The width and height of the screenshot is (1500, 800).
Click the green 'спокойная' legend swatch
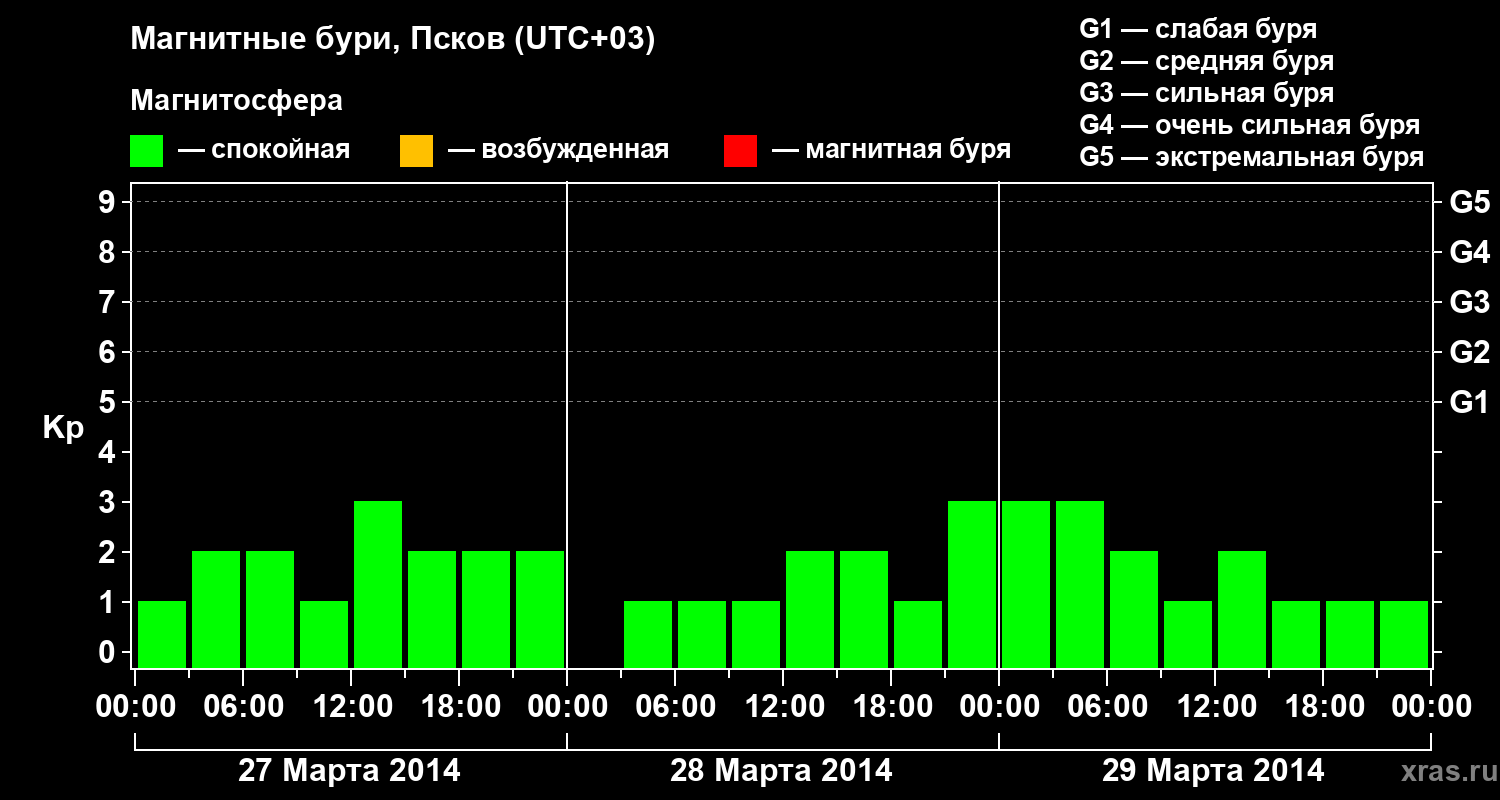pyautogui.click(x=147, y=151)
